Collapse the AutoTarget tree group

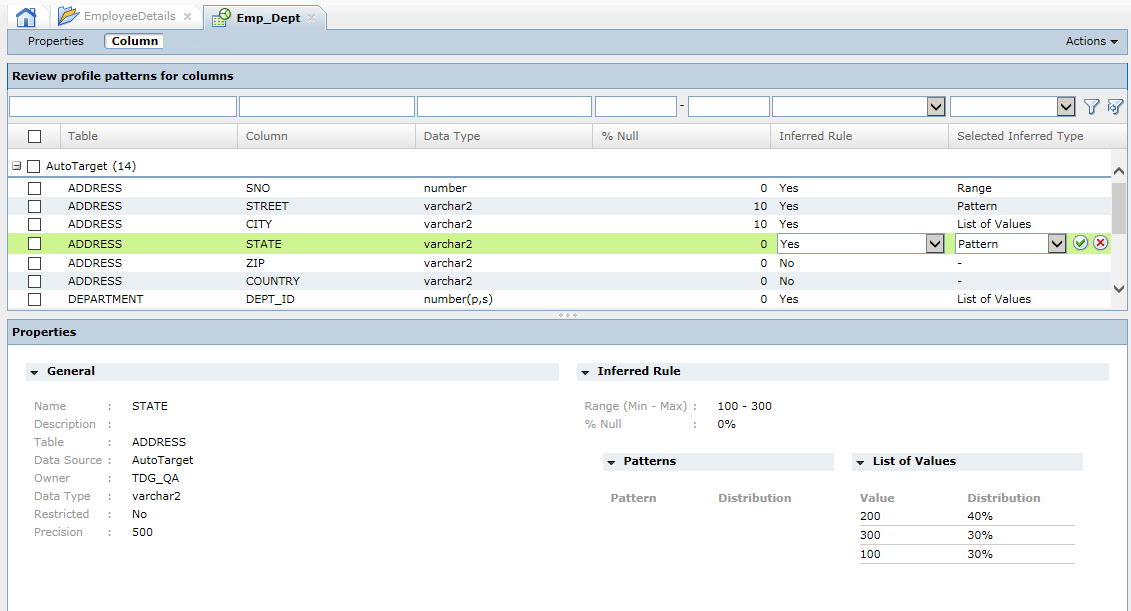tap(17, 166)
